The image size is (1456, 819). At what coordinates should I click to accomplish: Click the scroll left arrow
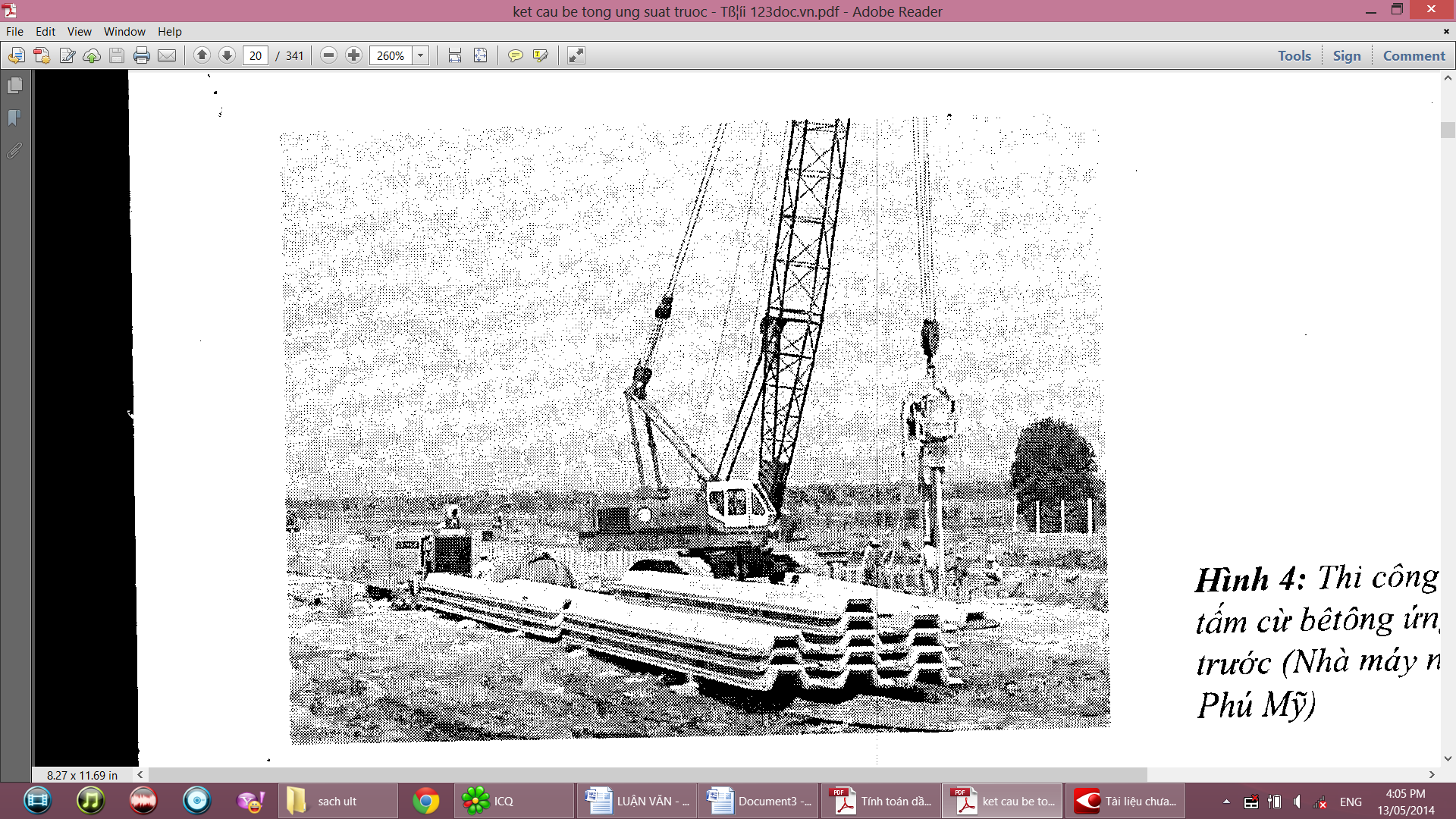tap(140, 774)
